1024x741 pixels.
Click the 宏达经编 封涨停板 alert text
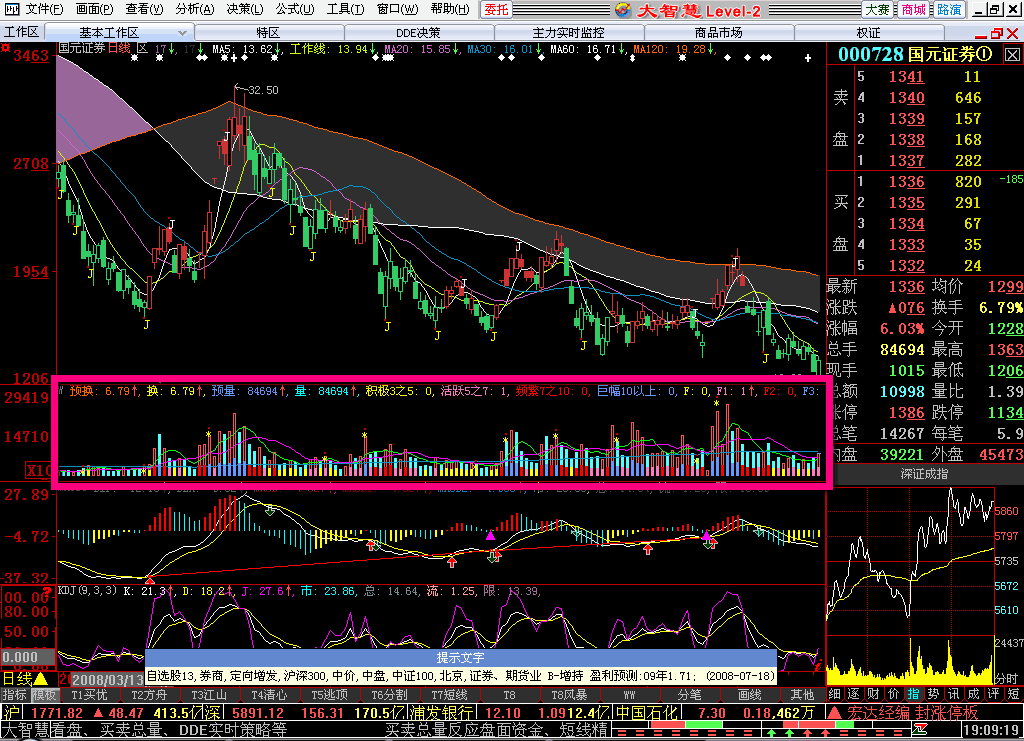(912, 713)
